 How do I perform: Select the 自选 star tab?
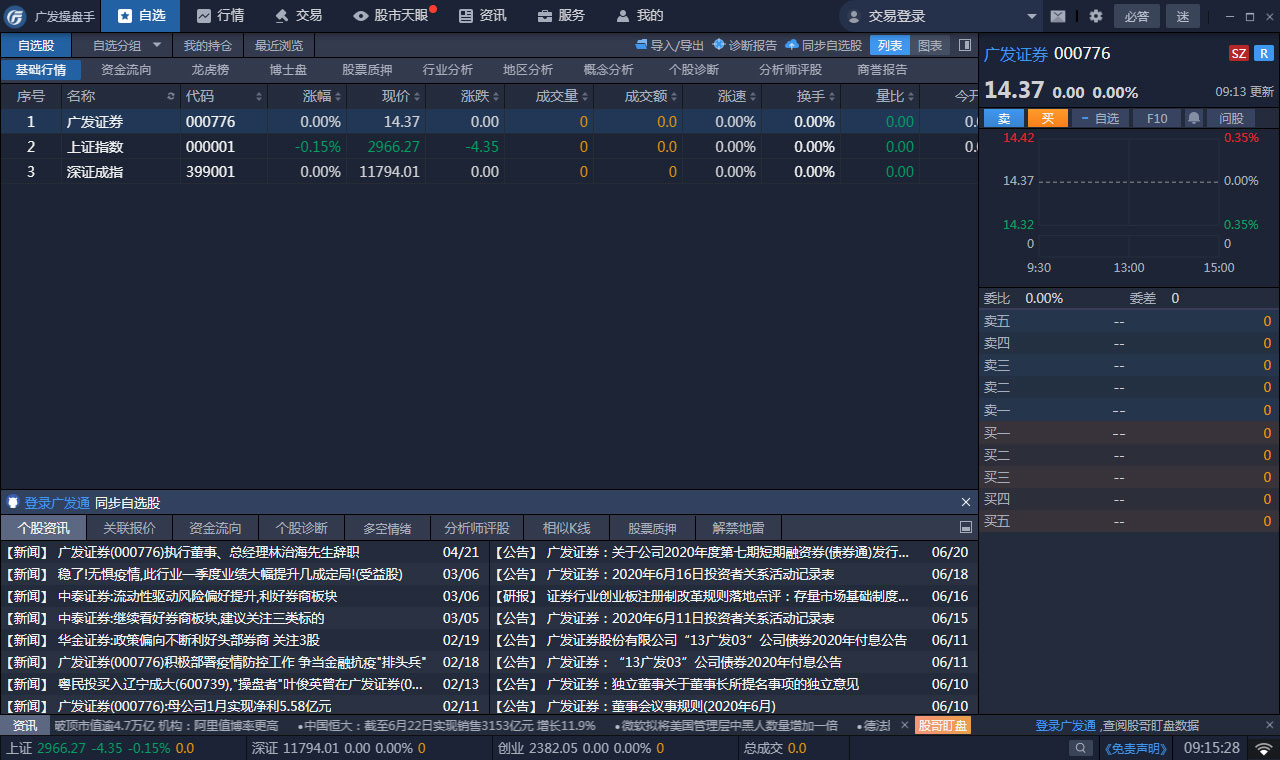pos(141,16)
